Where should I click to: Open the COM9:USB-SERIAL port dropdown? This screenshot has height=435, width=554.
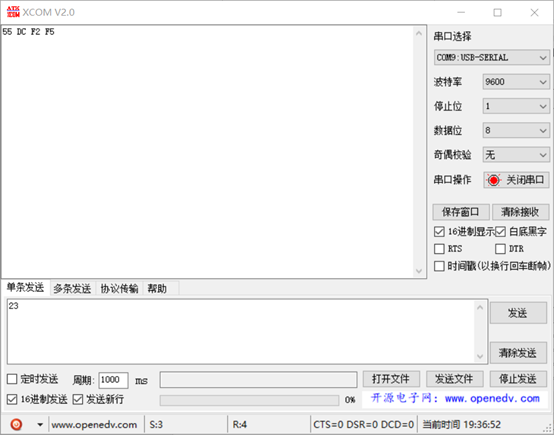(491, 58)
